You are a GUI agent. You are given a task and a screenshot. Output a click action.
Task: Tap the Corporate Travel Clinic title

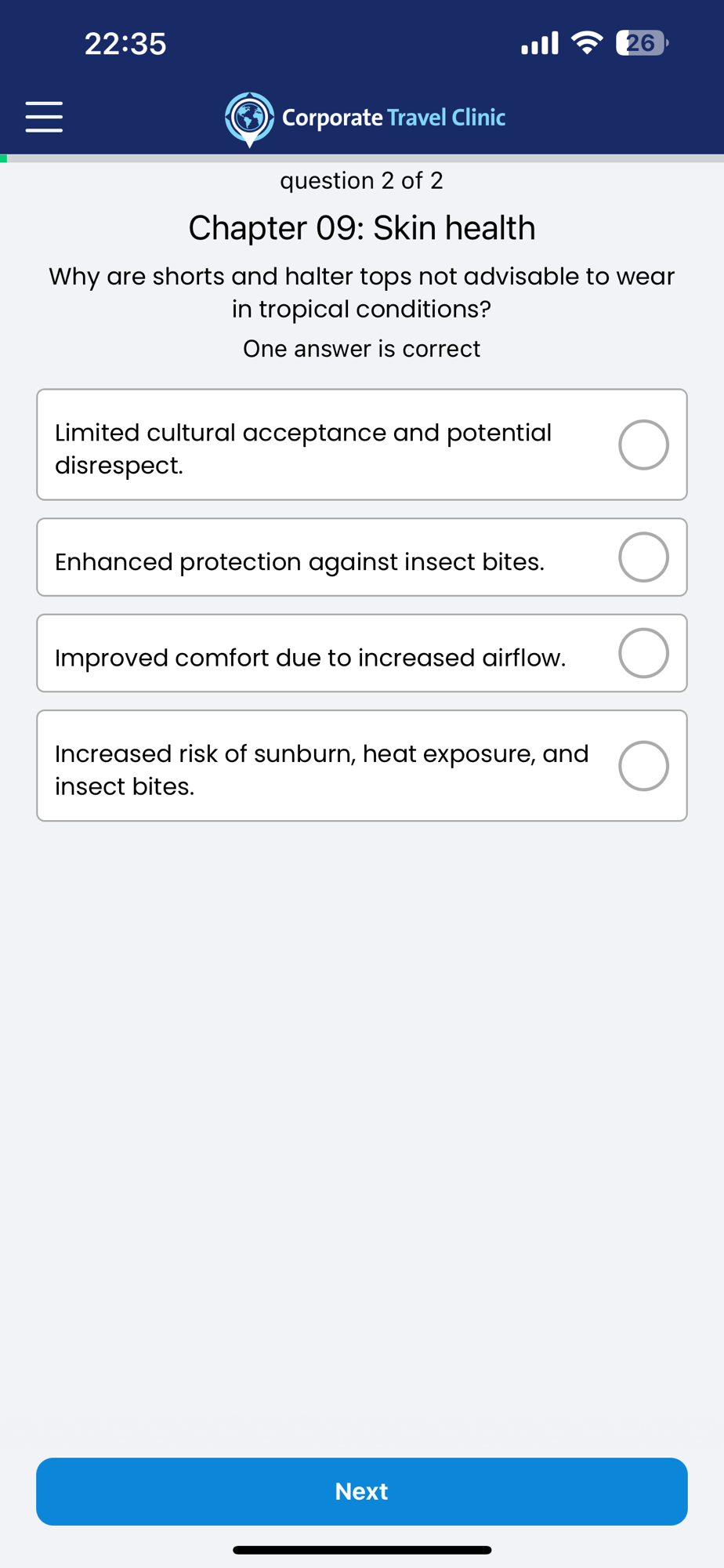click(x=393, y=118)
